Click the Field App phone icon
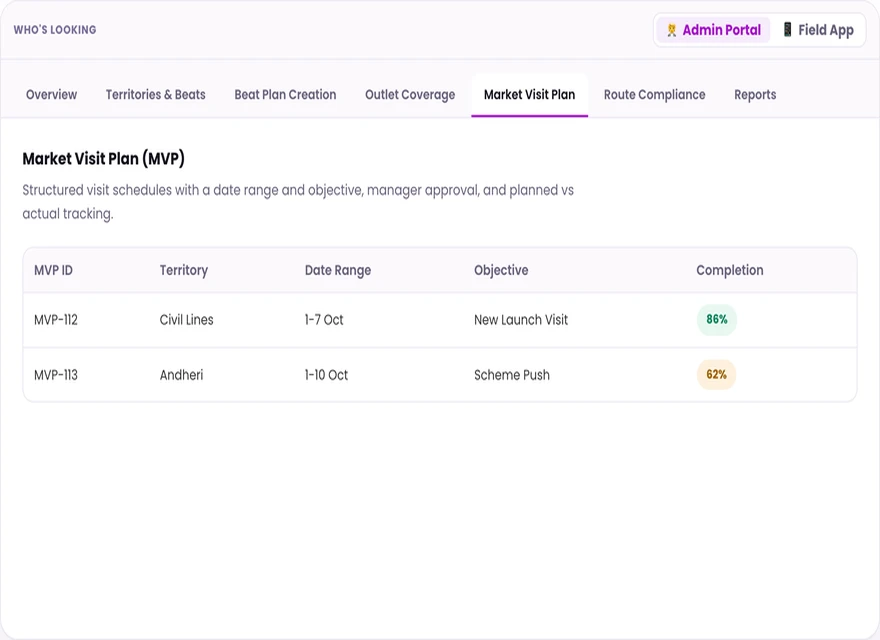The height and width of the screenshot is (640, 880). 787,30
